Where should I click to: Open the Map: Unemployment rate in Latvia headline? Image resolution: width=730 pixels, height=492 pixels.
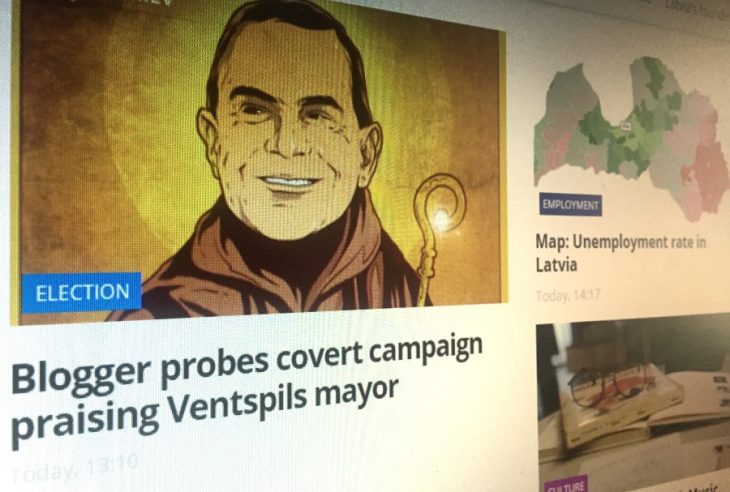(621, 253)
